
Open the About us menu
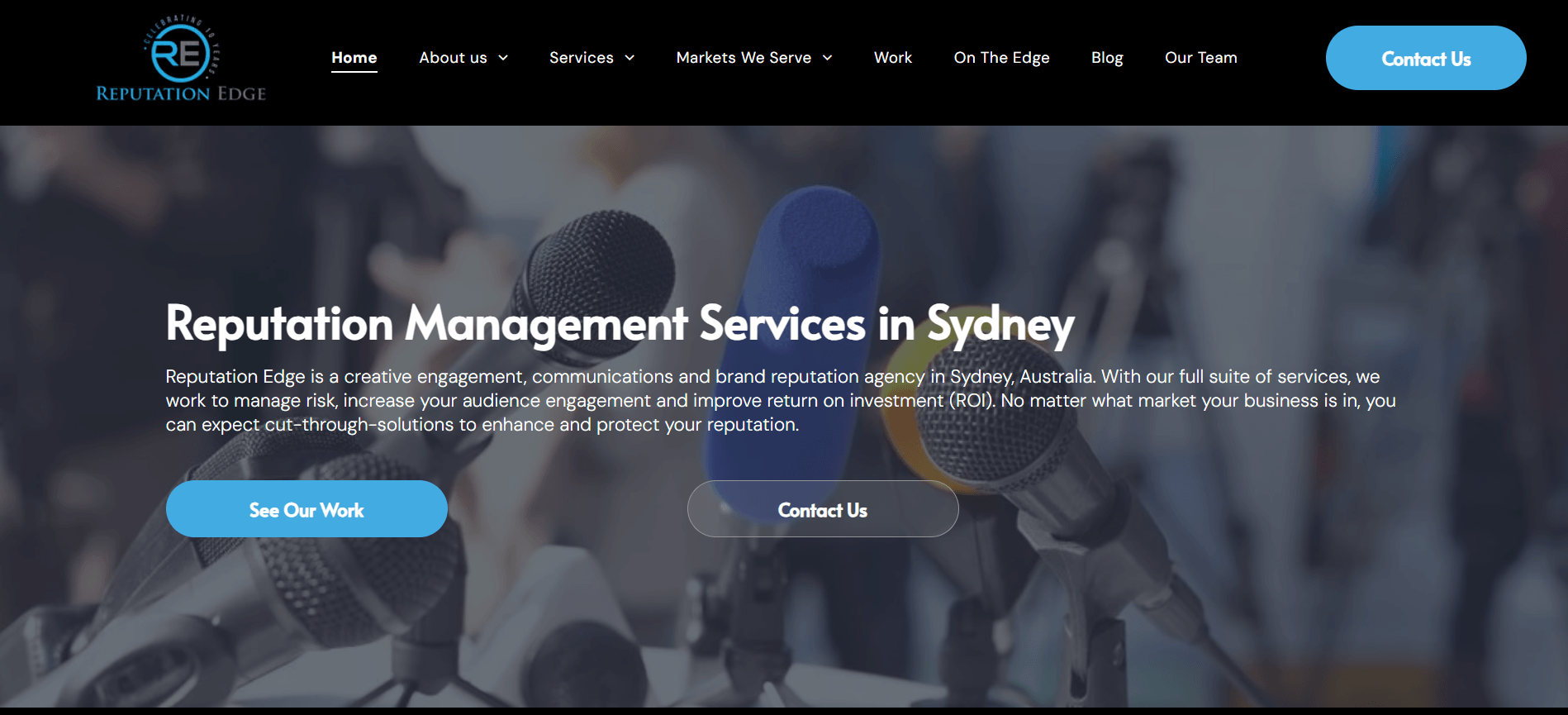coord(453,58)
